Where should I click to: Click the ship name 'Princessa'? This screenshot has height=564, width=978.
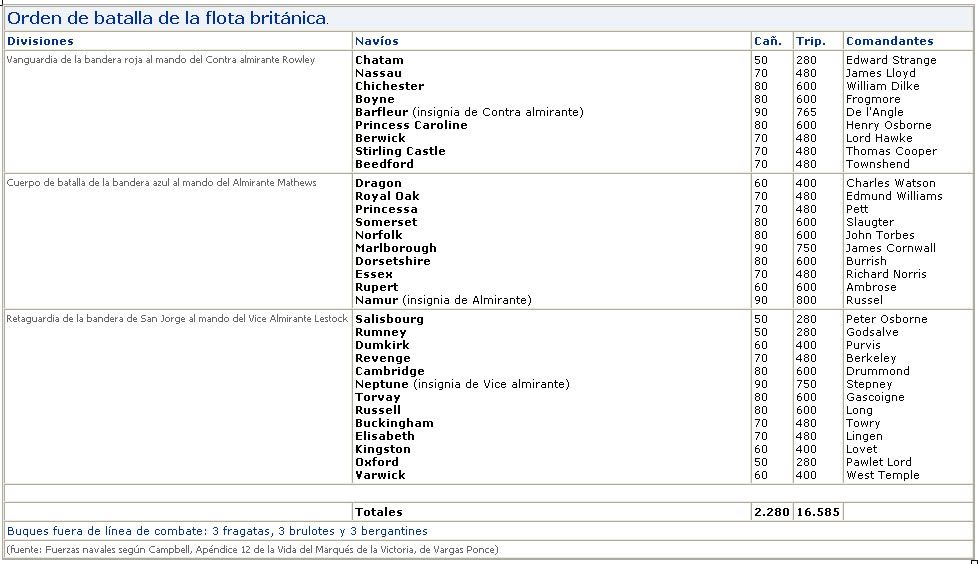[386, 210]
